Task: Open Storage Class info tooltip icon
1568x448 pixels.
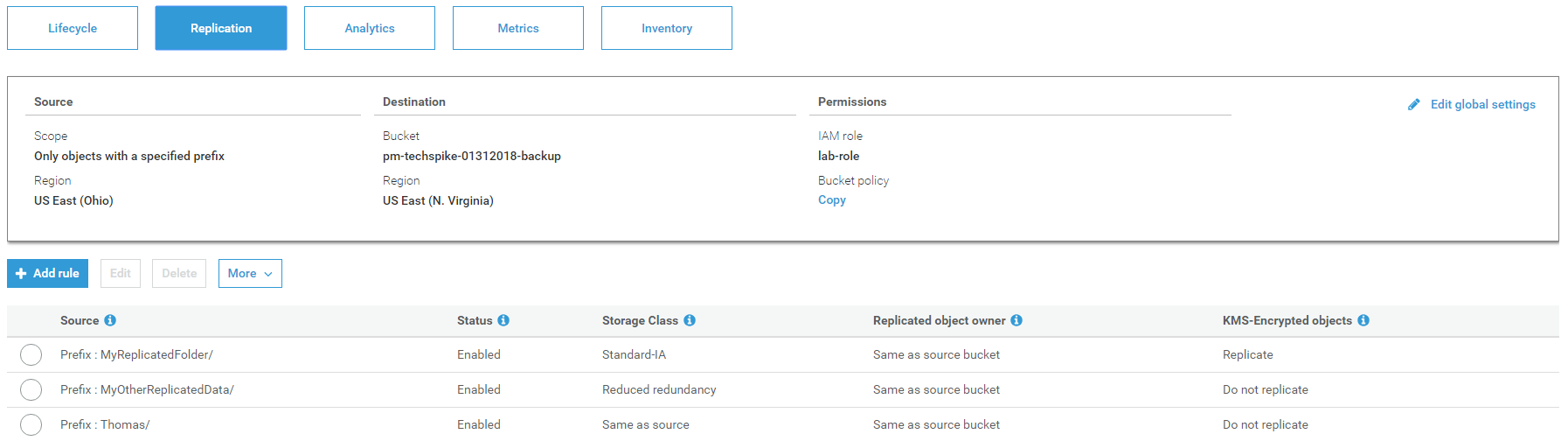Action: click(690, 320)
